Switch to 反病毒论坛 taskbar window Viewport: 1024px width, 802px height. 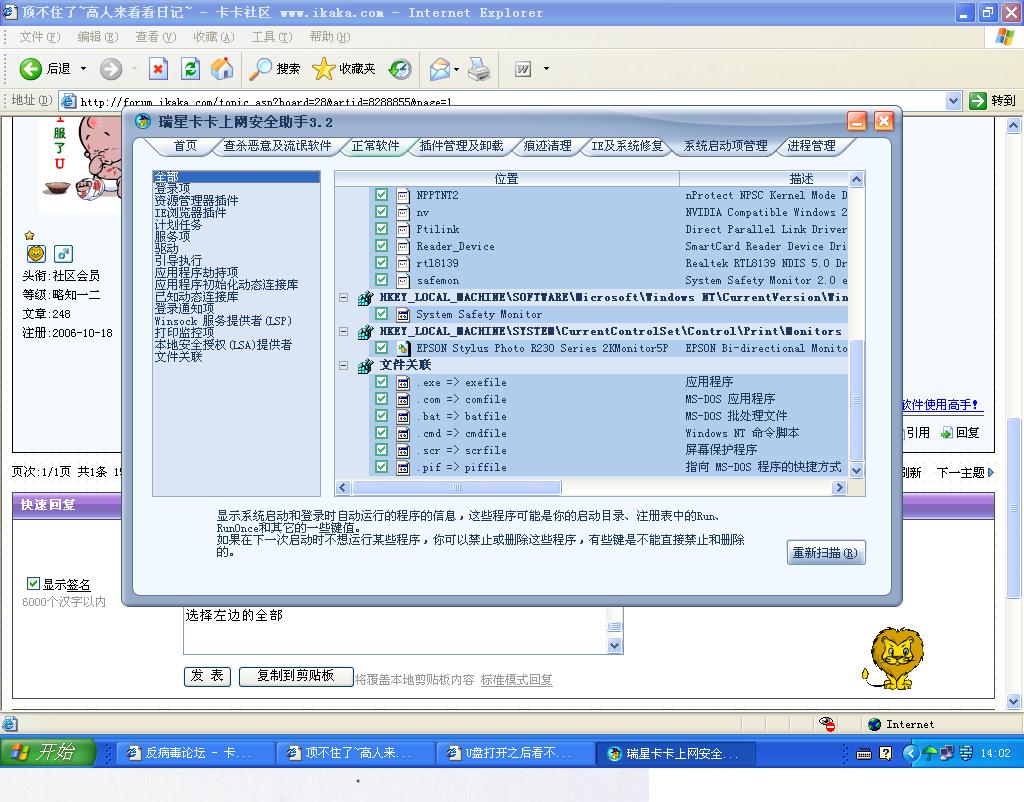point(195,753)
